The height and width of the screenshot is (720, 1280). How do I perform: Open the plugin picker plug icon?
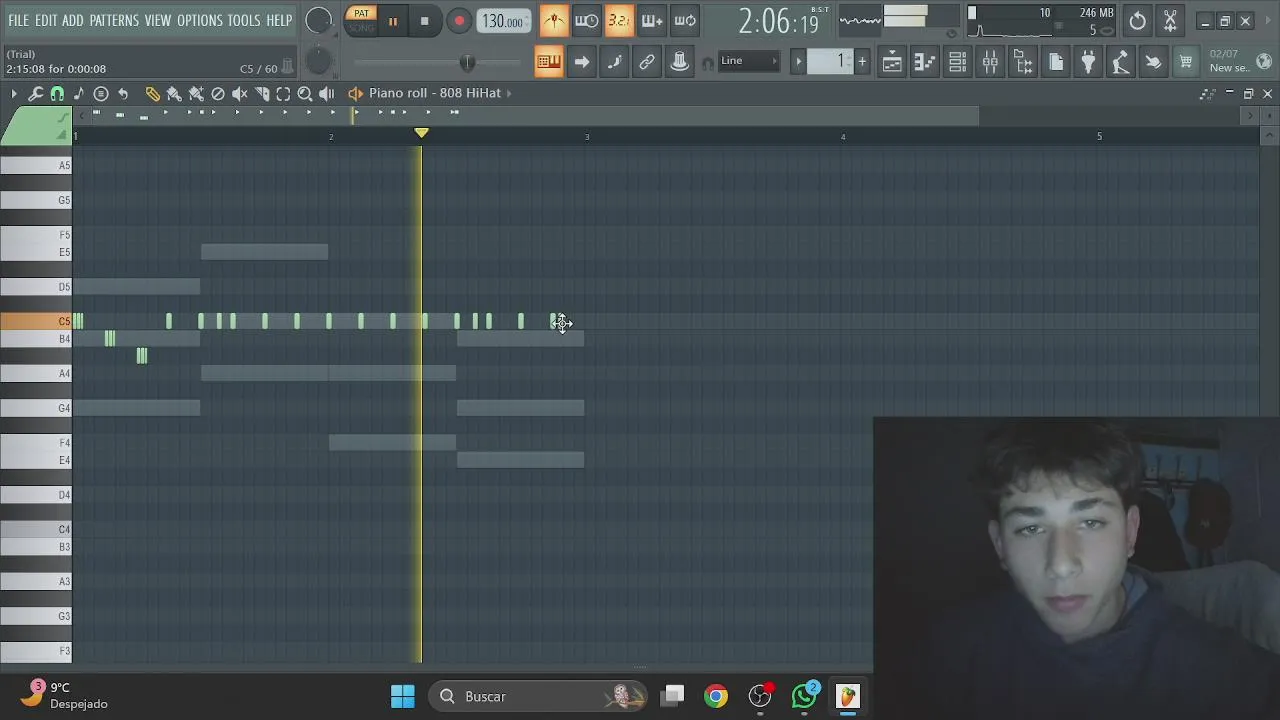click(1088, 62)
